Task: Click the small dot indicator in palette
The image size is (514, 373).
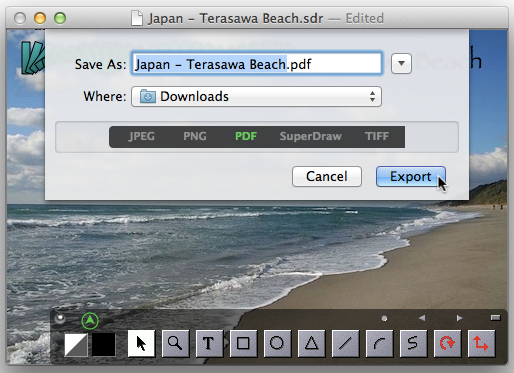Action: 384,319
